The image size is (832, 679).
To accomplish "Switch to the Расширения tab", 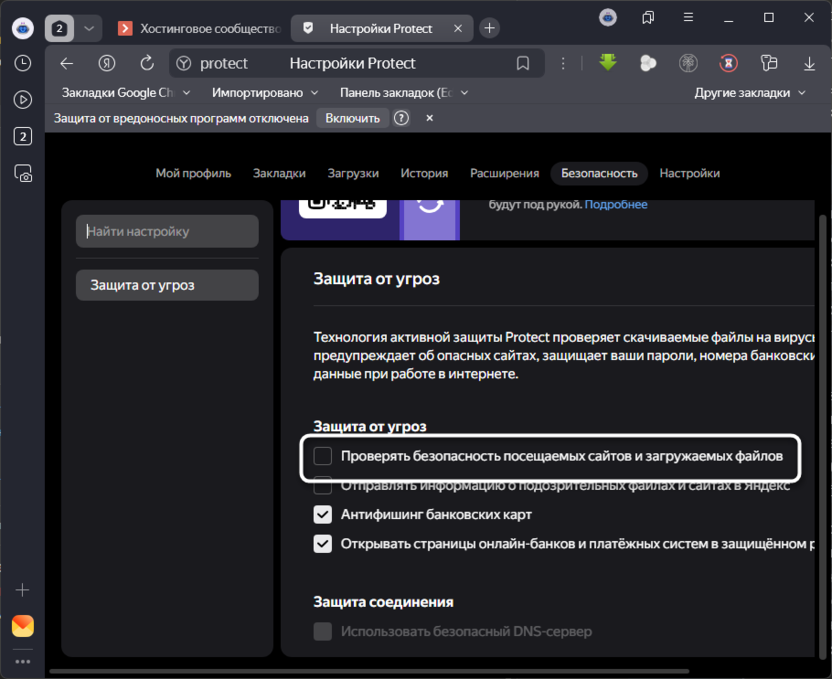I will (x=505, y=173).
